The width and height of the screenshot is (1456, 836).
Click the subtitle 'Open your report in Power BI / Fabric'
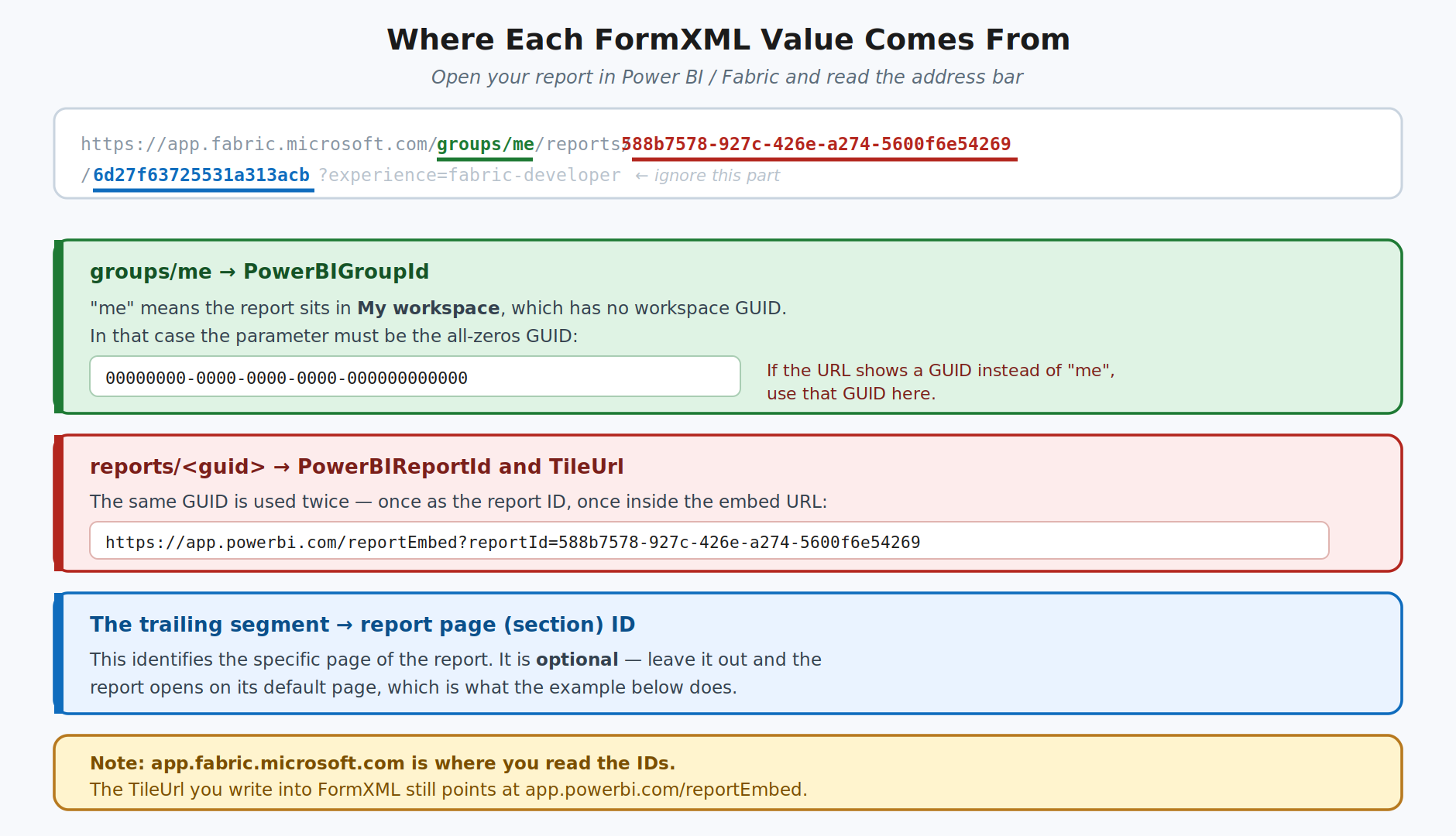[x=727, y=77]
